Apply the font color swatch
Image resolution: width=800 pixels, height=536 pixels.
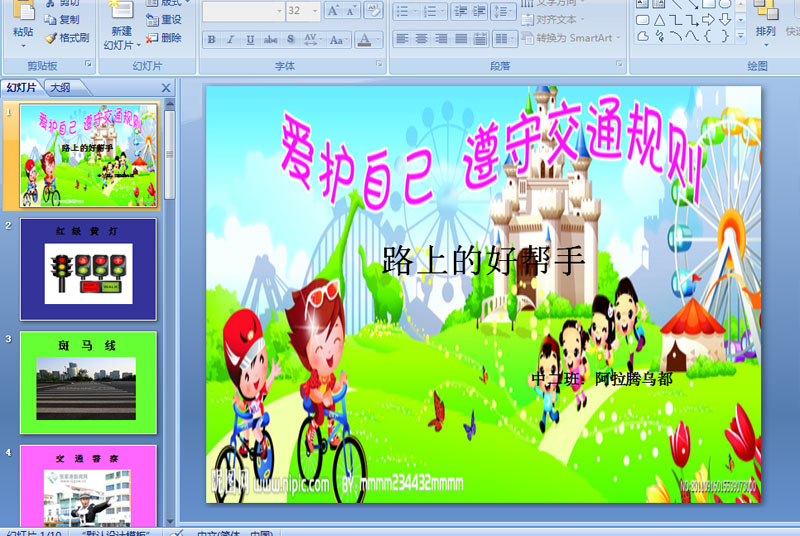(364, 39)
